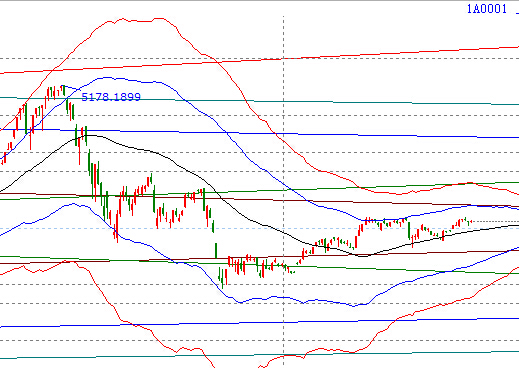Select the trough of the lower blue band curve
The image size is (519, 368).
click(354, 305)
